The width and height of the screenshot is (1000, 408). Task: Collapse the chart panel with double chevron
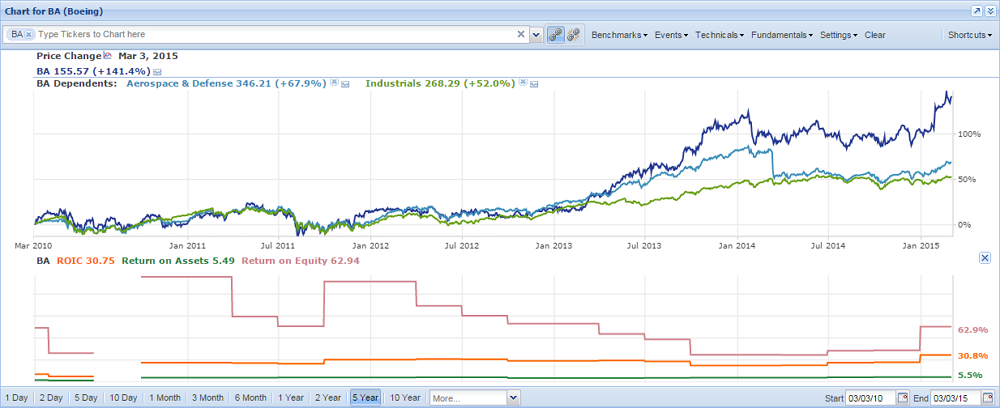990,11
